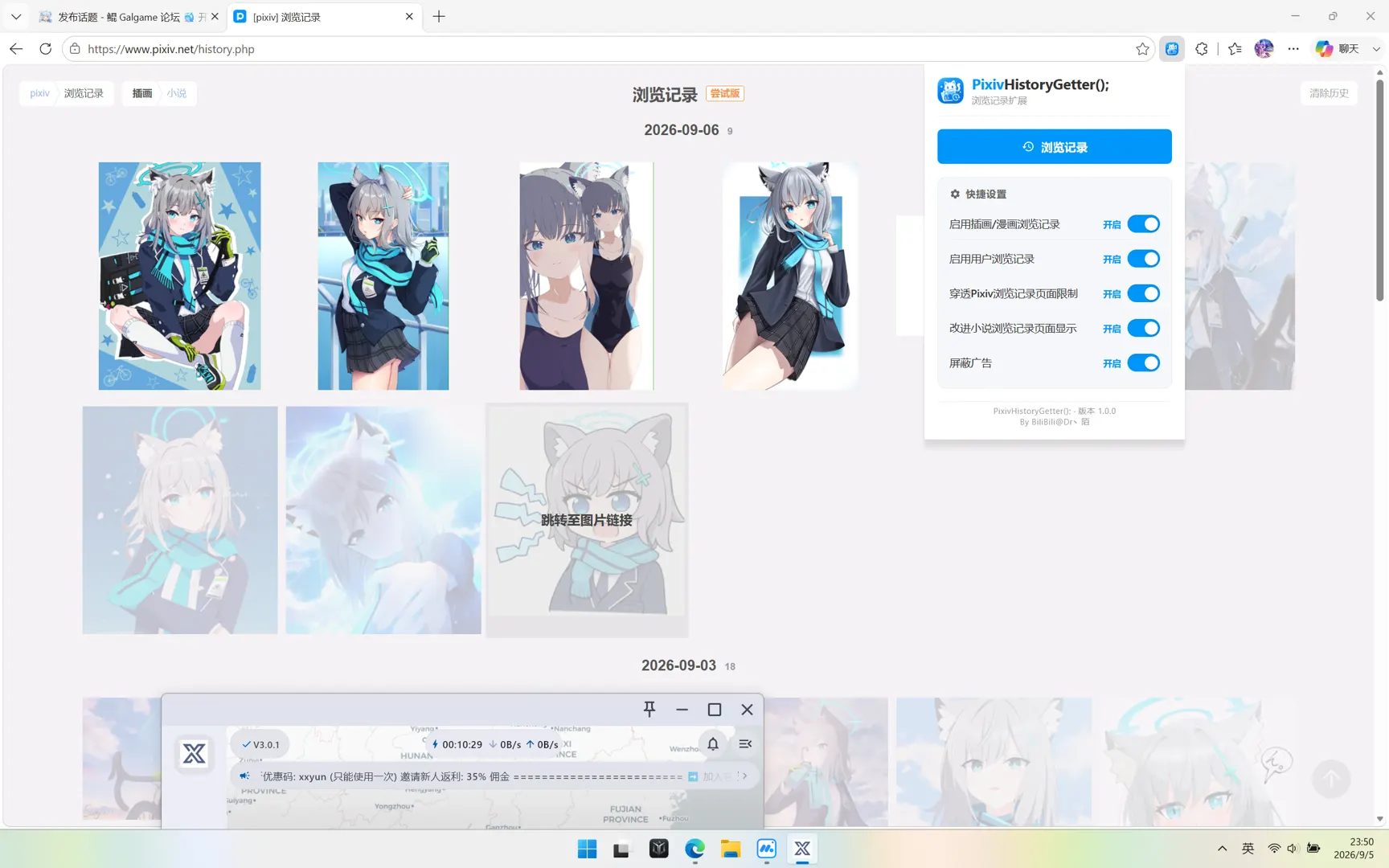Toggle 改进小说浏览记录页面显示 switch
1389x868 pixels.
coord(1143,328)
